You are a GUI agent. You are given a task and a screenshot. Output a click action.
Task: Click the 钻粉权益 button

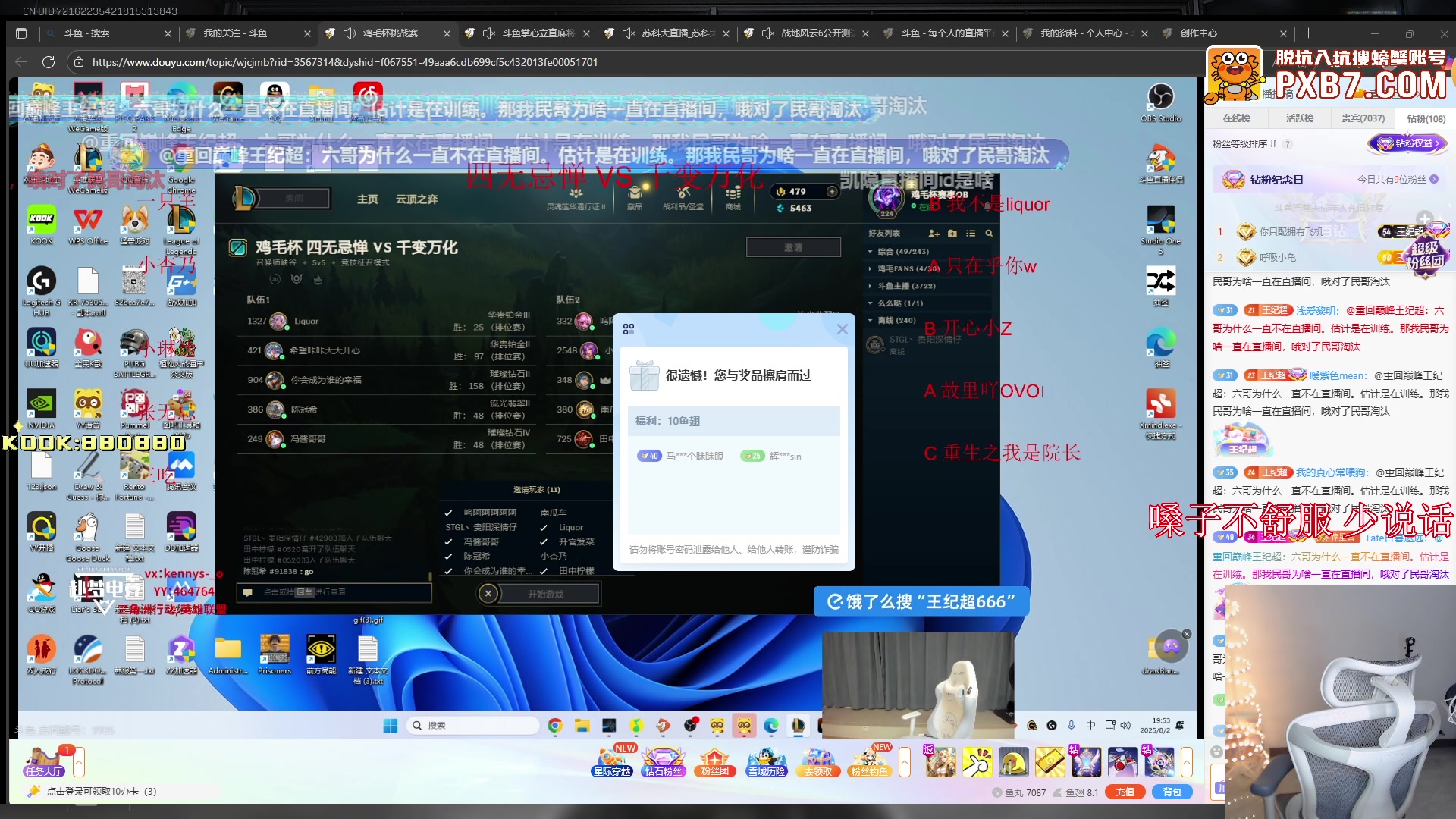click(1408, 143)
